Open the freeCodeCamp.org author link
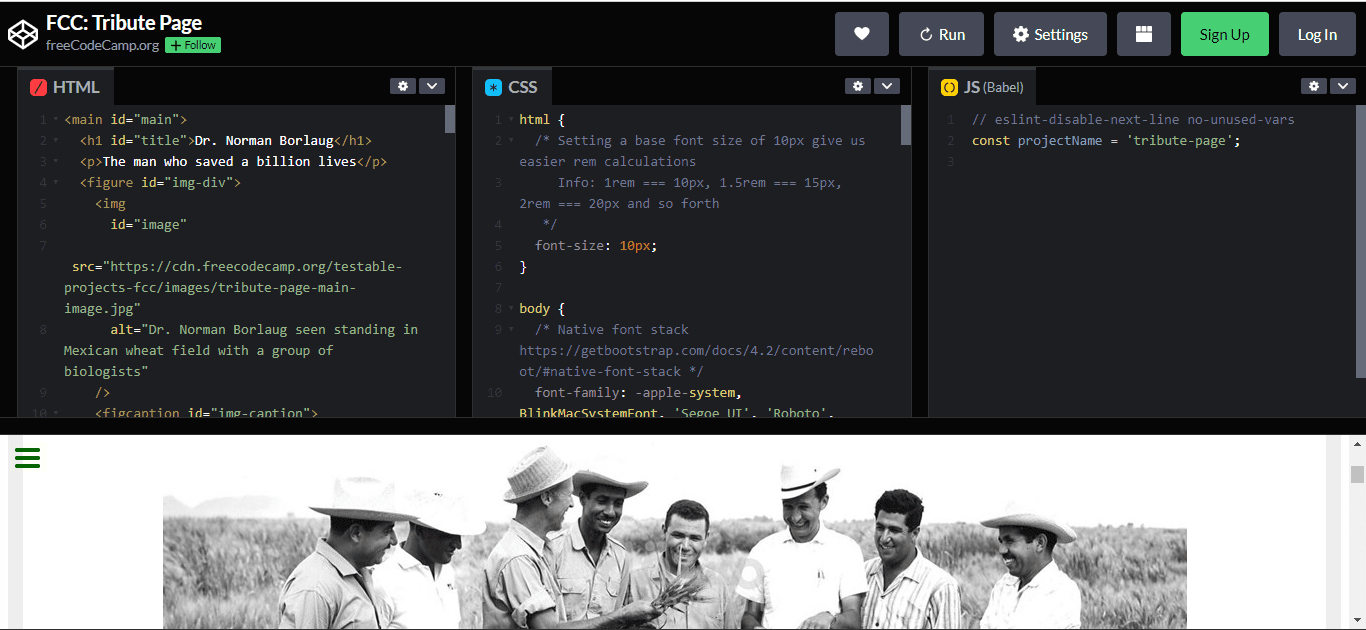The height and width of the screenshot is (630, 1366). [102, 45]
